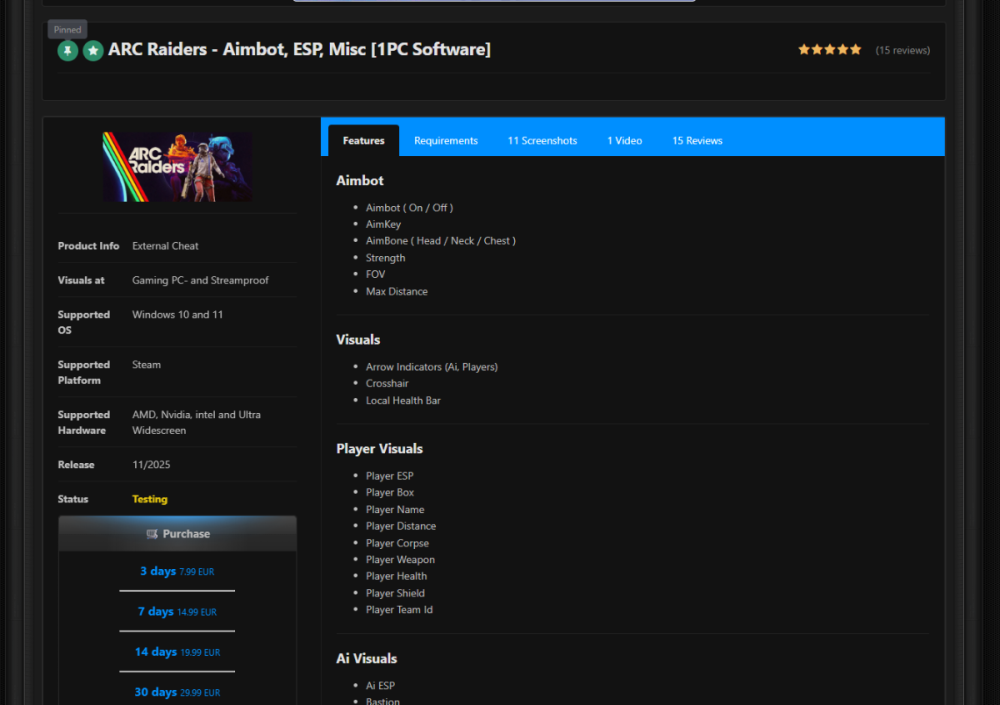
Task: Click the green pinned pushpin icon
Action: [68, 50]
